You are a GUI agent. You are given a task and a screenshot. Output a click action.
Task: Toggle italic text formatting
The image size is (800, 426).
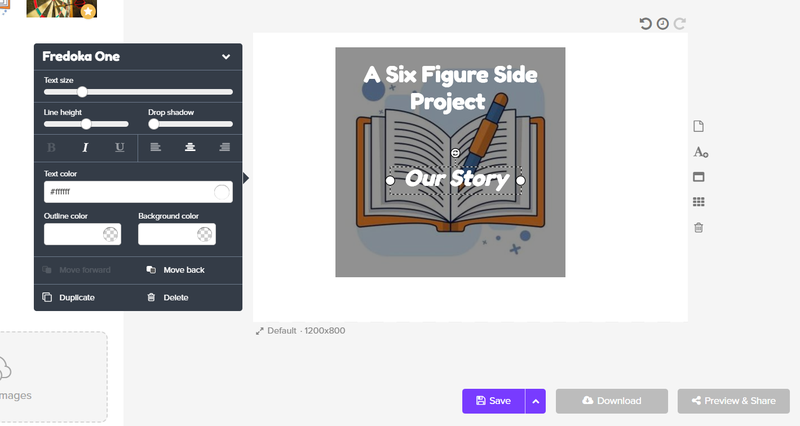[x=85, y=147]
